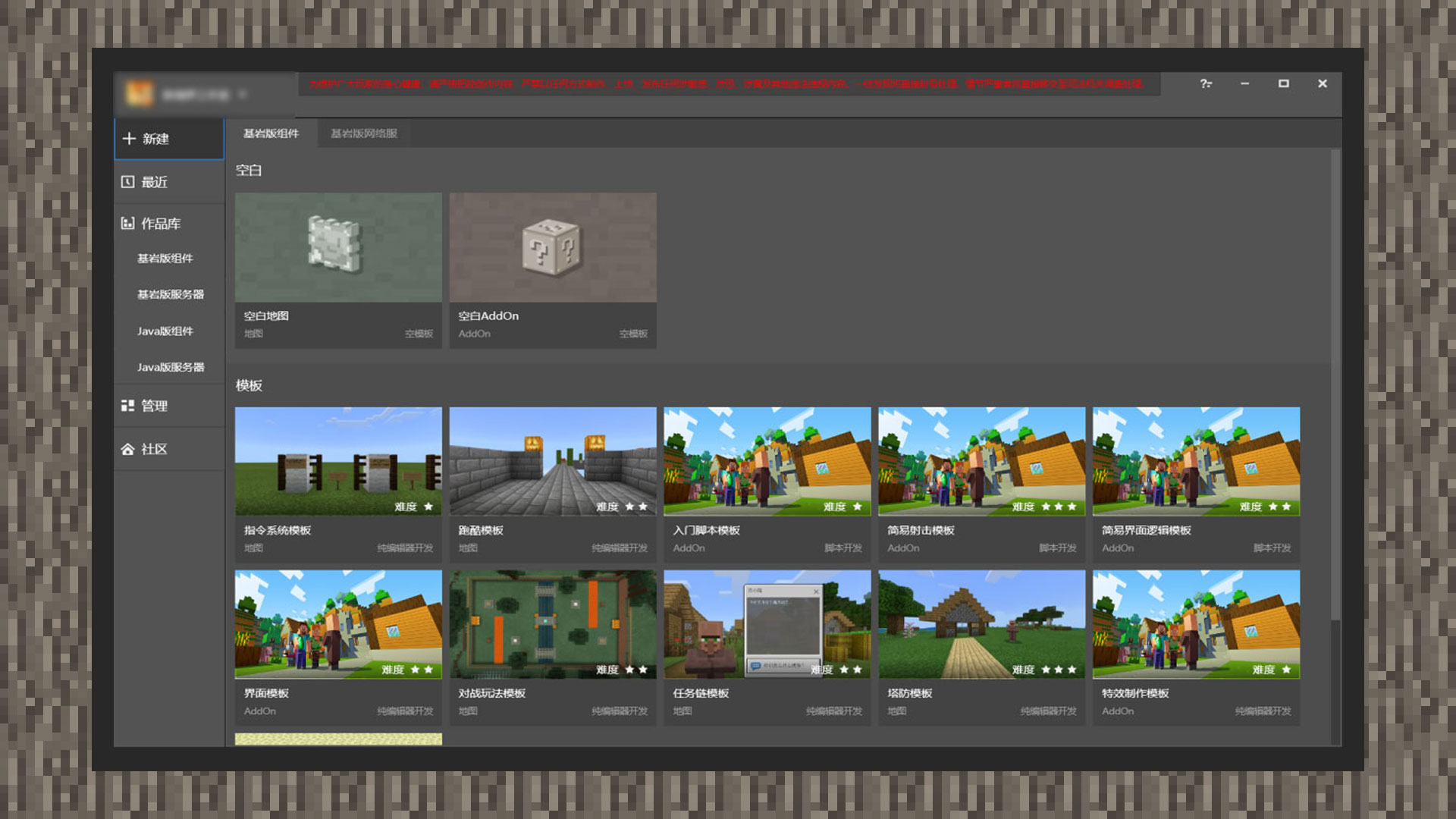1456x819 pixels.
Task: Click the 新建 plus icon in sidebar
Action: (x=129, y=139)
